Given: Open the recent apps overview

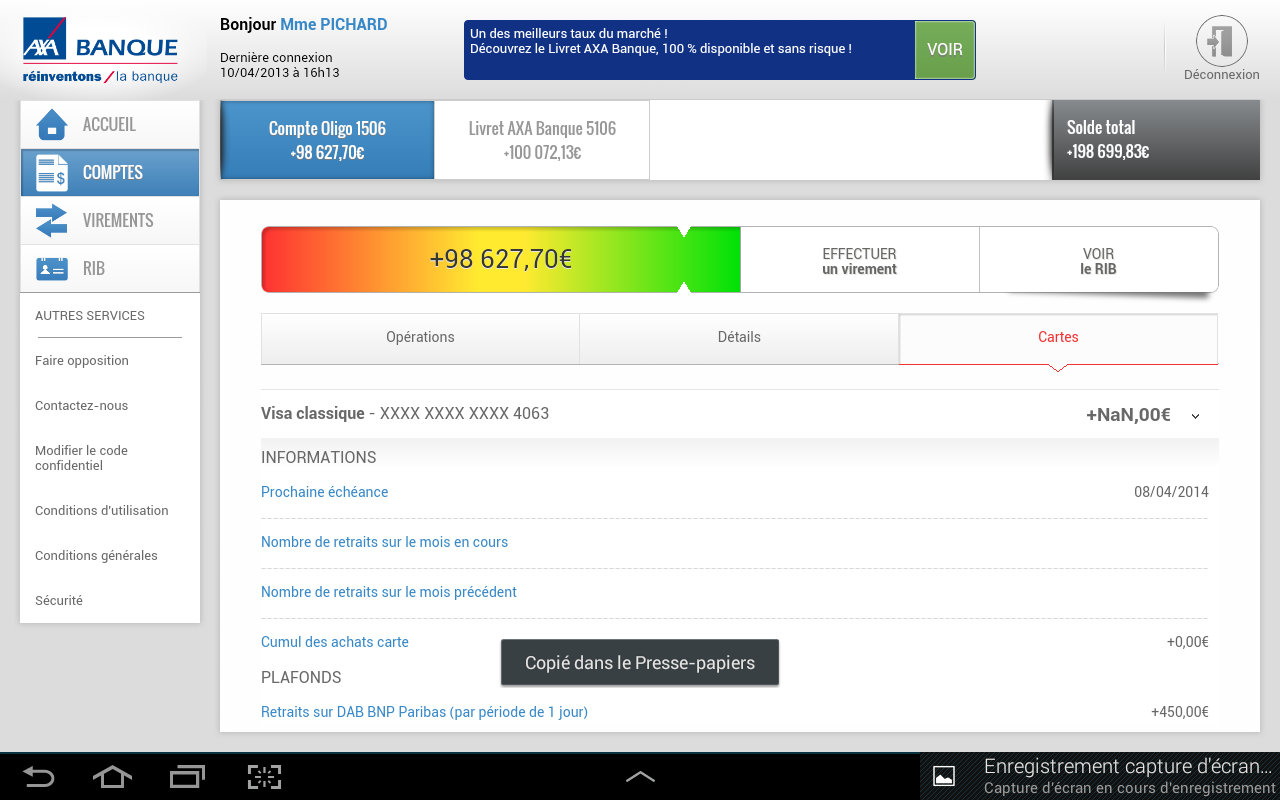Looking at the screenshot, I should coord(187,777).
